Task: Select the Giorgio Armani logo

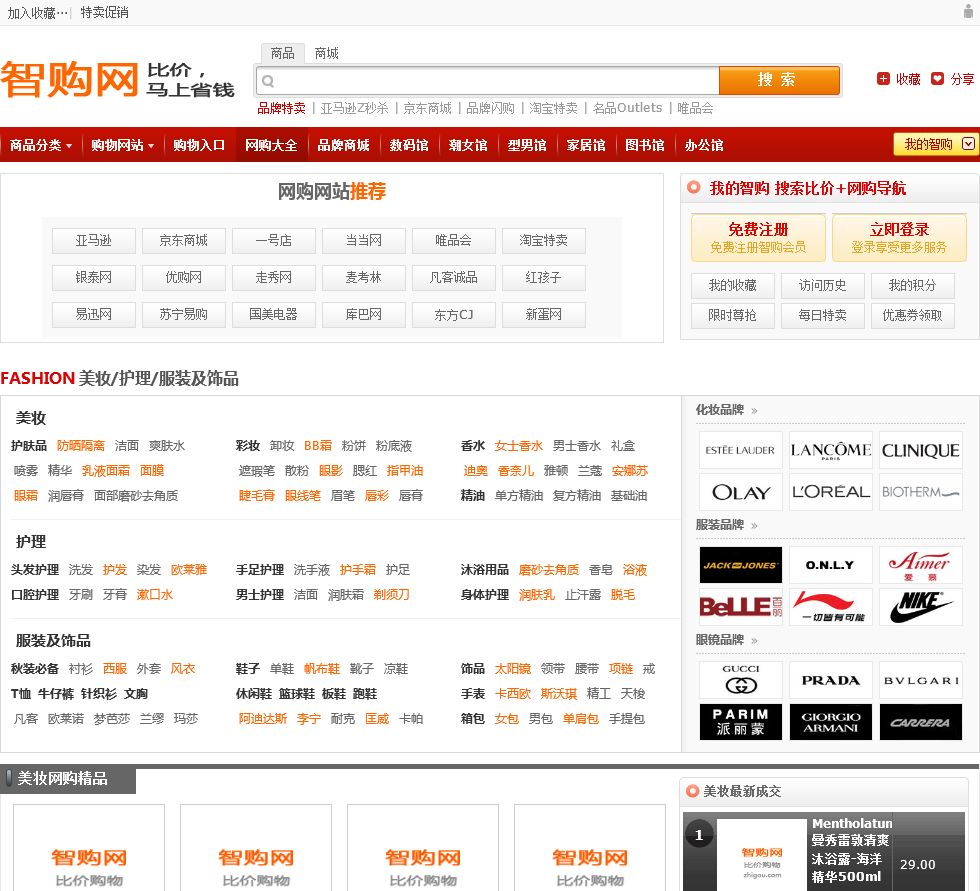Action: [830, 722]
